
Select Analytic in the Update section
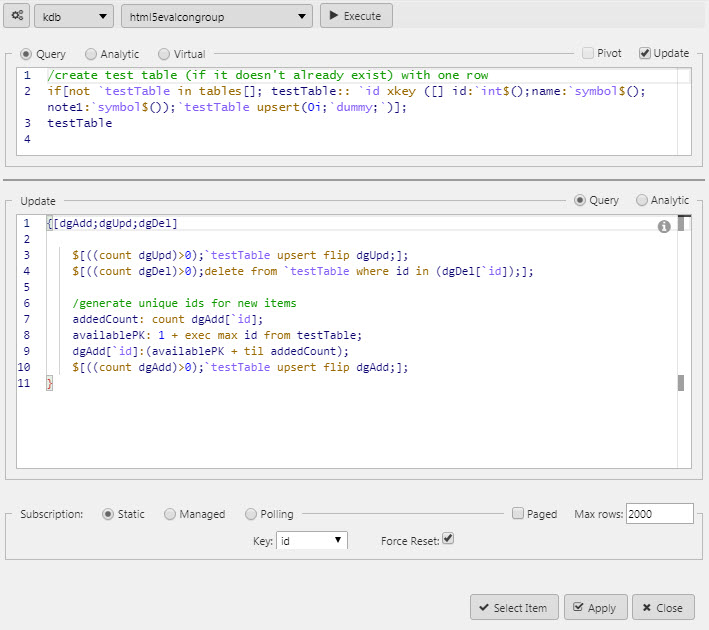tap(642, 200)
